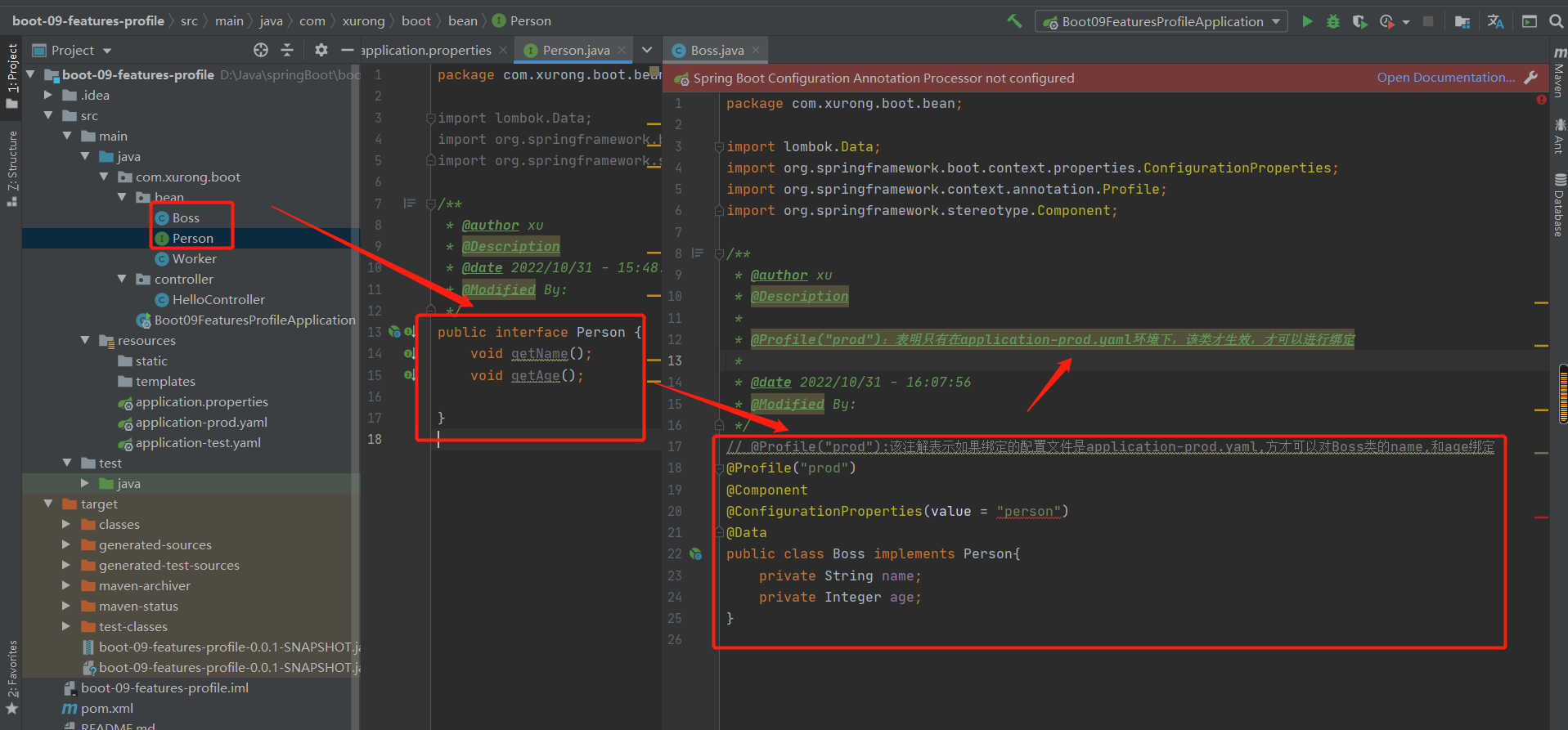Click the Select Opened File target icon
The height and width of the screenshot is (730, 1568).
pyautogui.click(x=261, y=50)
